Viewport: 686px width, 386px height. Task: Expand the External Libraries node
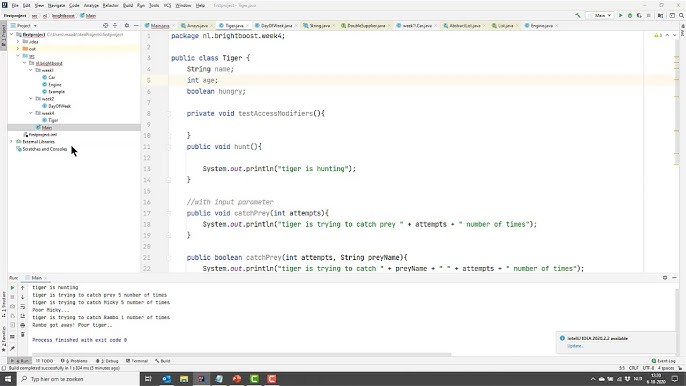pyautogui.click(x=12, y=142)
